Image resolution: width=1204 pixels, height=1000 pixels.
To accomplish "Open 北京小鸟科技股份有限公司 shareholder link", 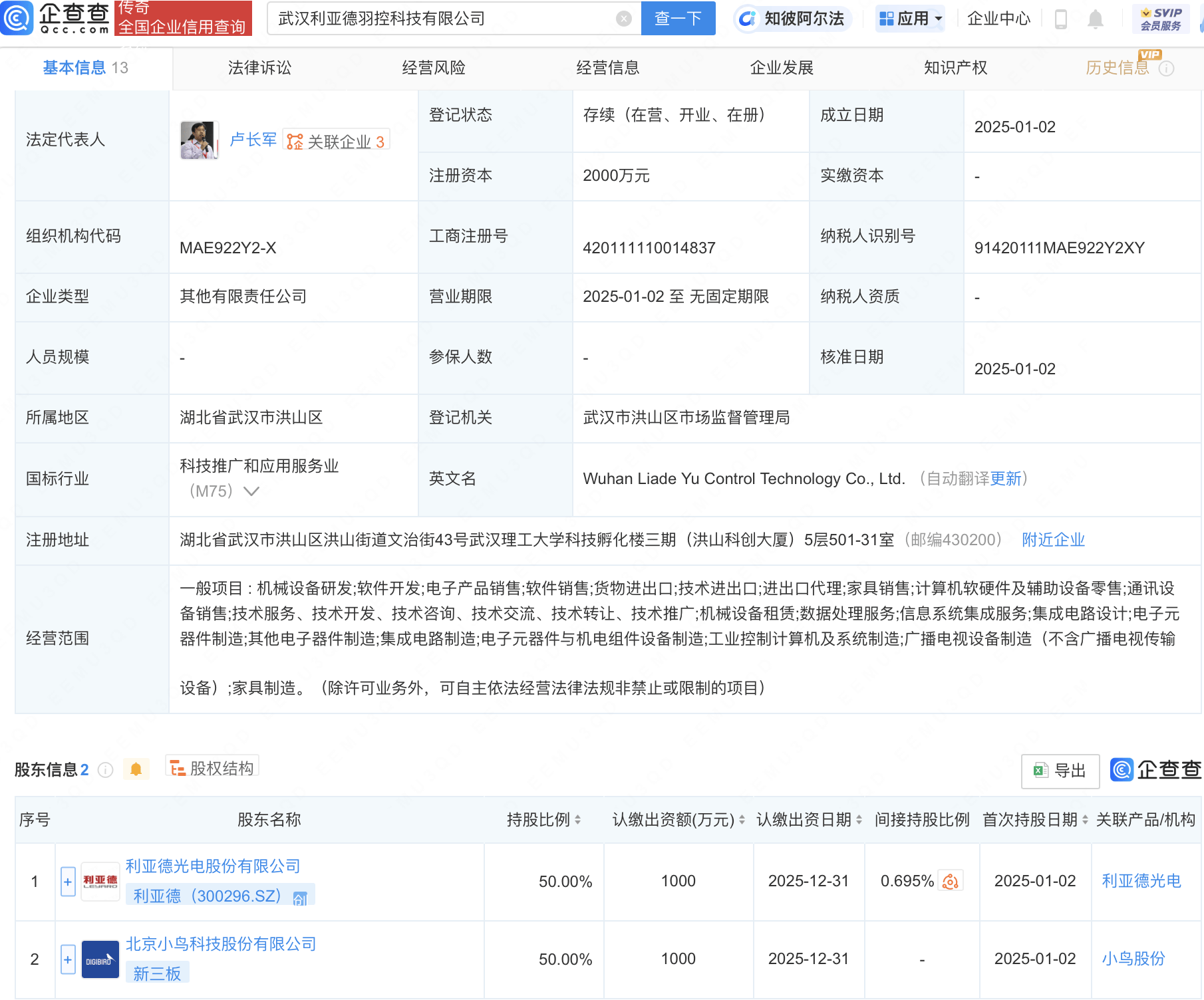I will point(221,944).
